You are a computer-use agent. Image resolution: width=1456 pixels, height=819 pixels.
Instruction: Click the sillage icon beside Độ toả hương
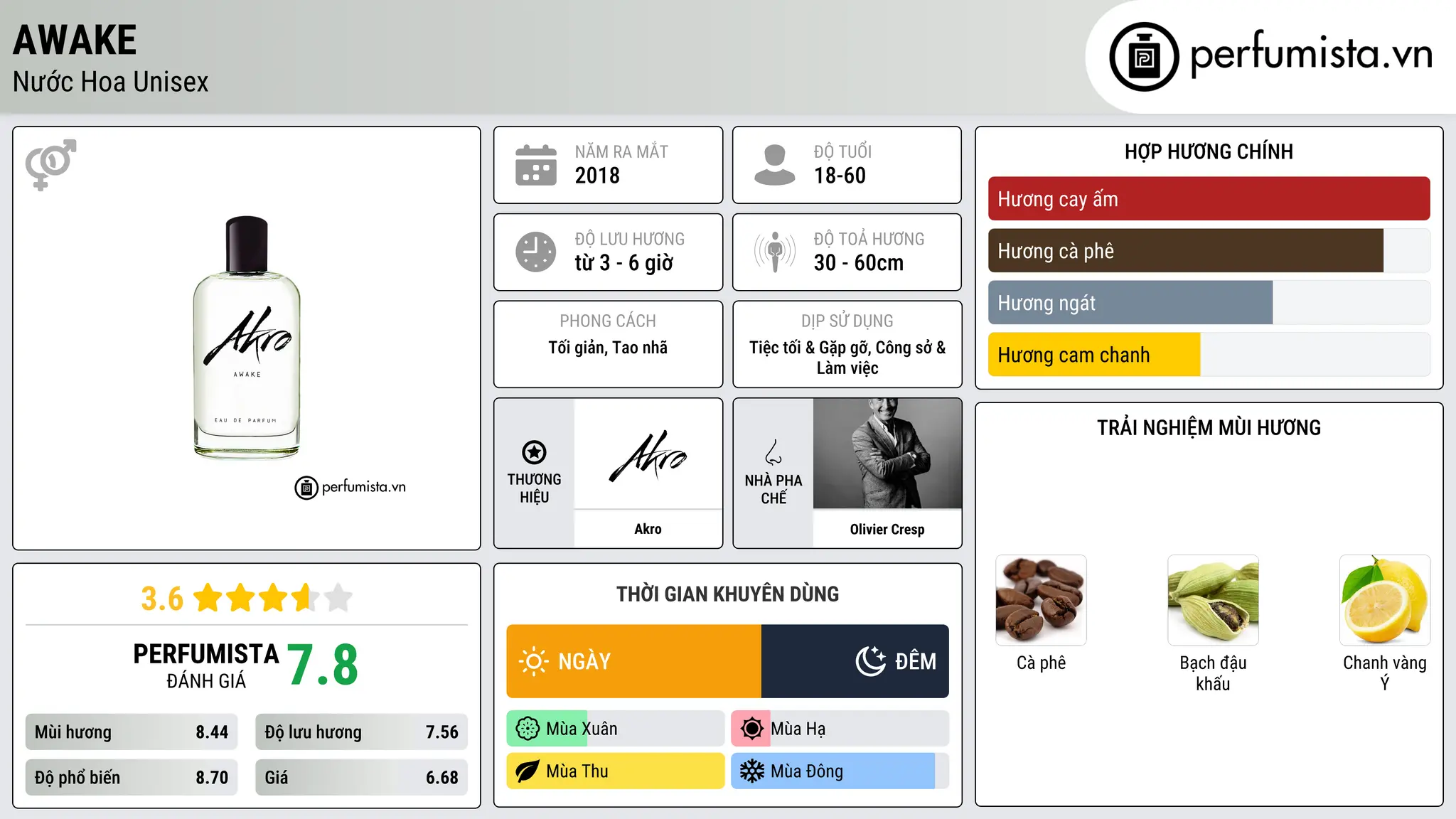(x=775, y=252)
